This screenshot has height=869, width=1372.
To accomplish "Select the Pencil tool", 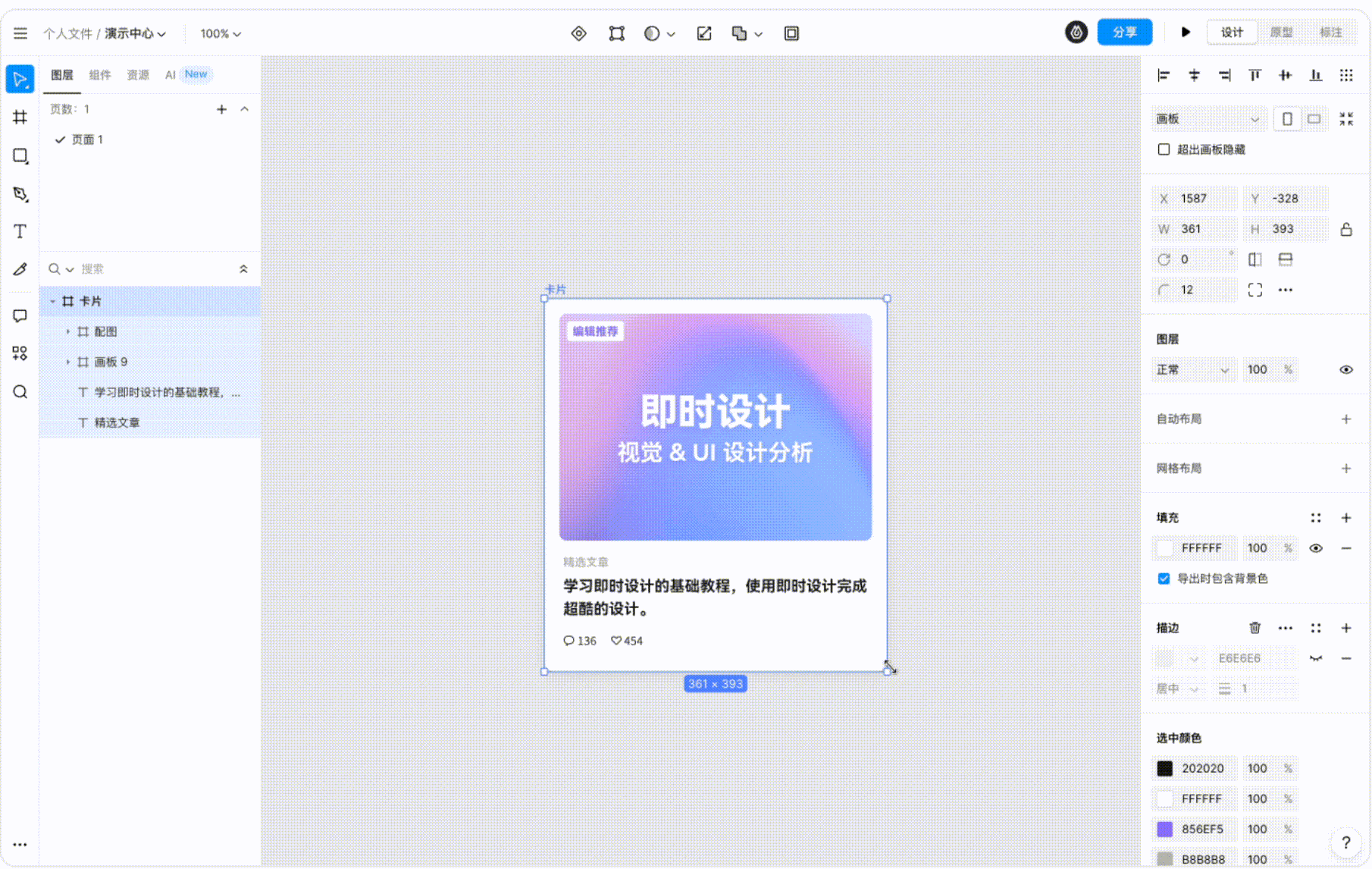I will (20, 269).
